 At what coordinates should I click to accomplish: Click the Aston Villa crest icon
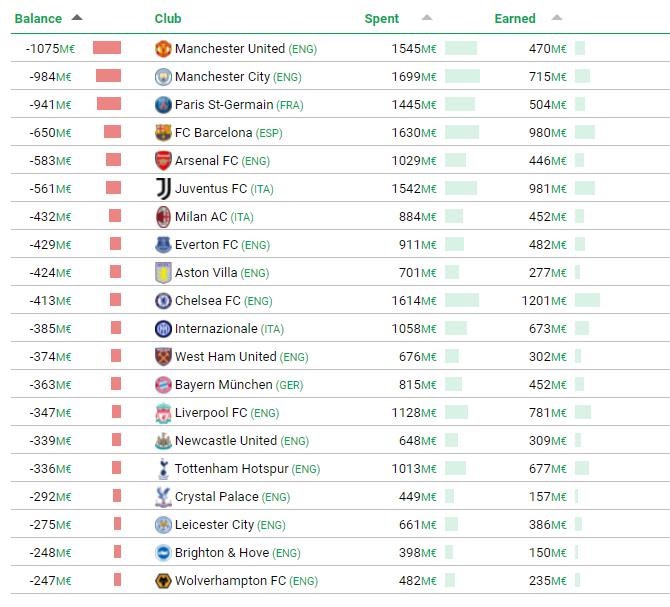(x=164, y=273)
